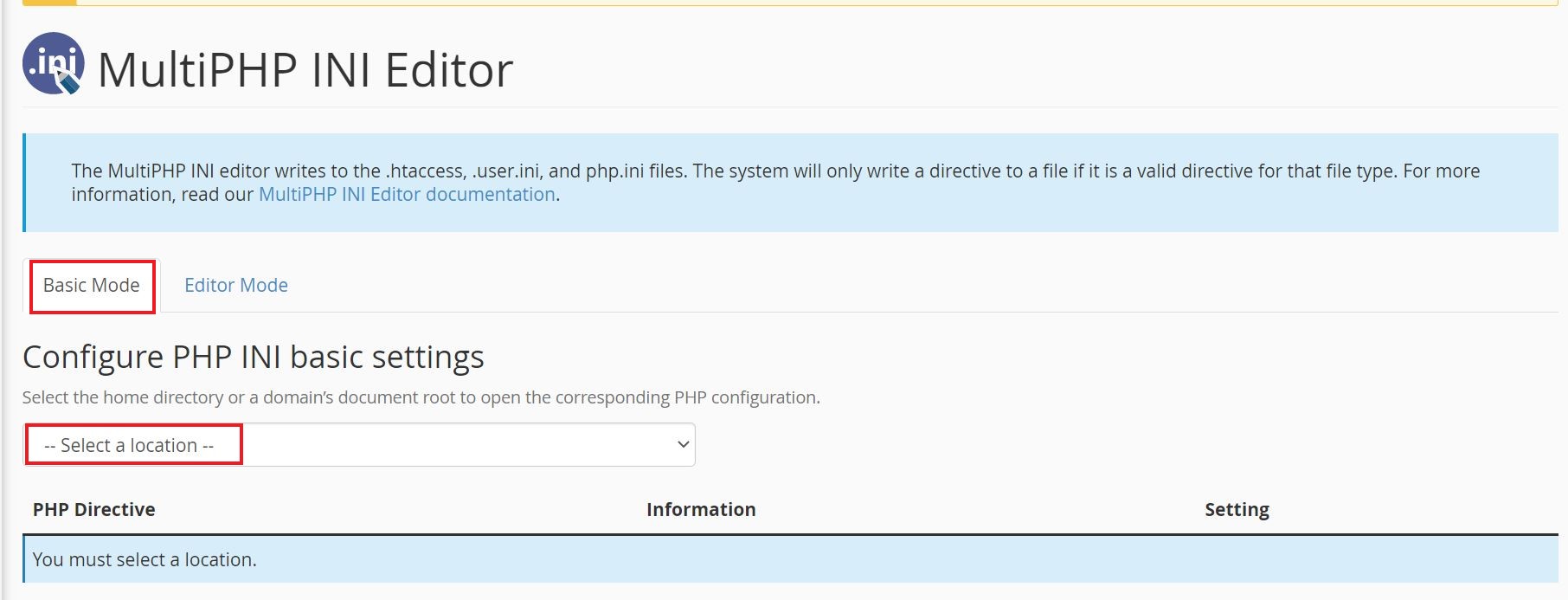Click the pencil on the .ini icon

point(68,81)
